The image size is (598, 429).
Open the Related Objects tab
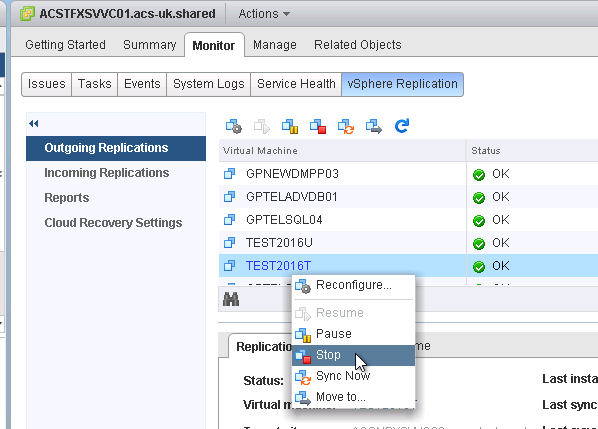358,45
